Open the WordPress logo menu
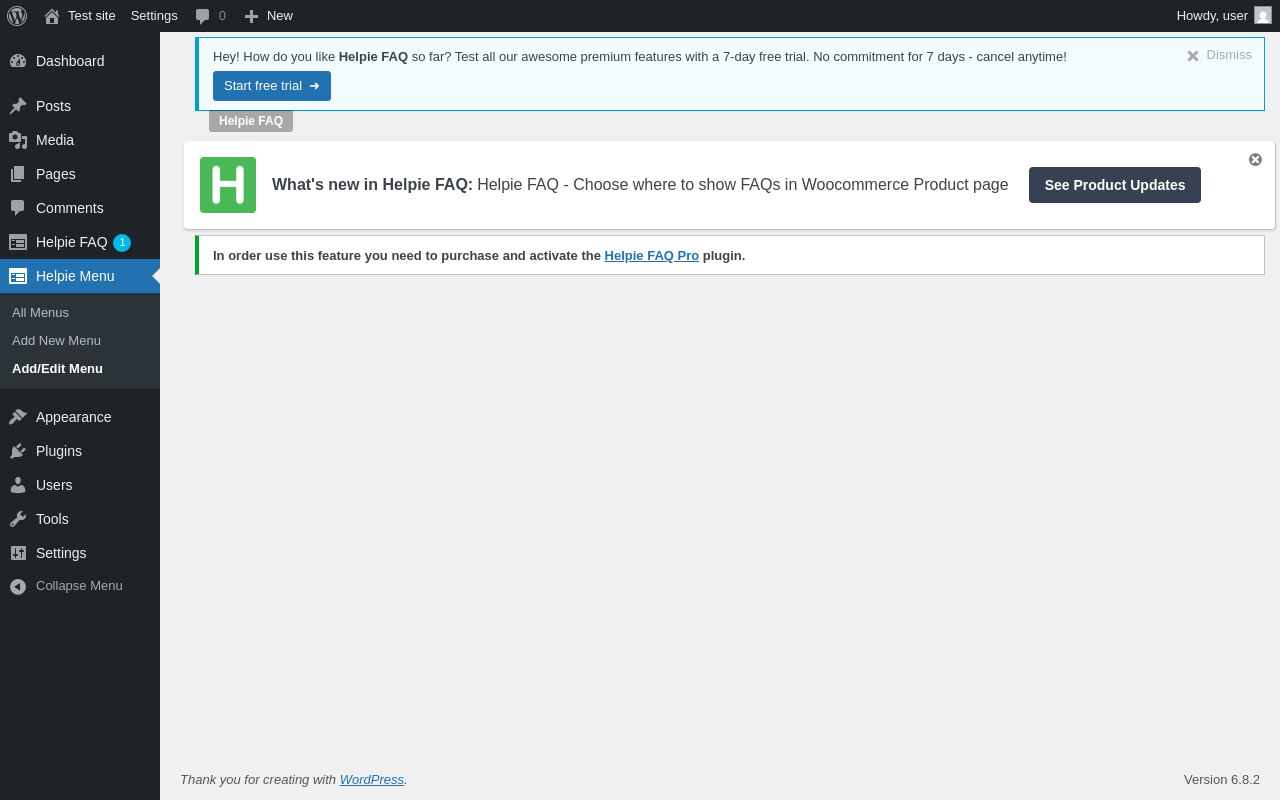 [17, 16]
